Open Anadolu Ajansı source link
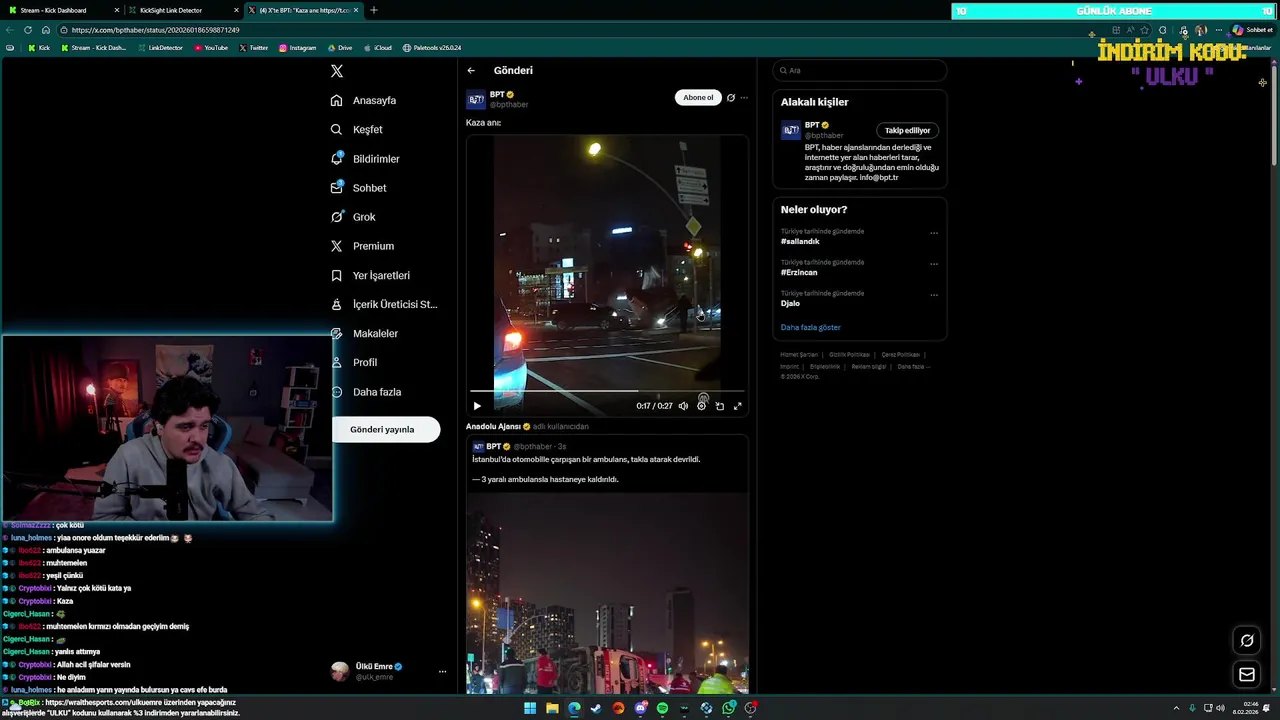The image size is (1280, 720). pos(493,426)
